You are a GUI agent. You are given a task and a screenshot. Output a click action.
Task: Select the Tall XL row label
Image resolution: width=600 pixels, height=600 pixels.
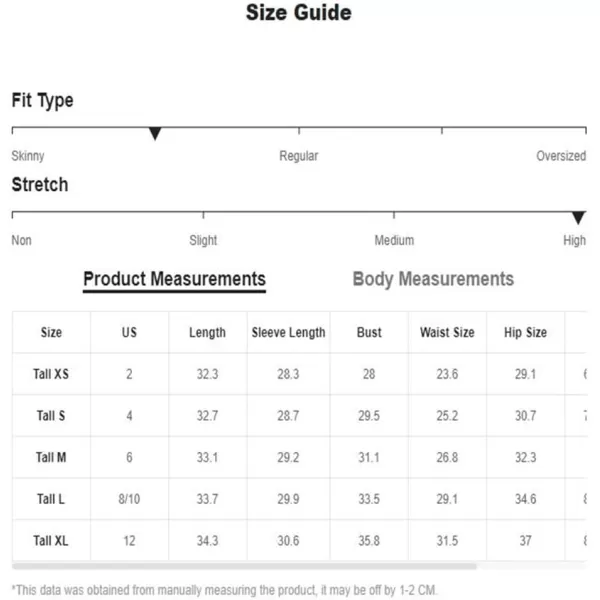tap(51, 541)
